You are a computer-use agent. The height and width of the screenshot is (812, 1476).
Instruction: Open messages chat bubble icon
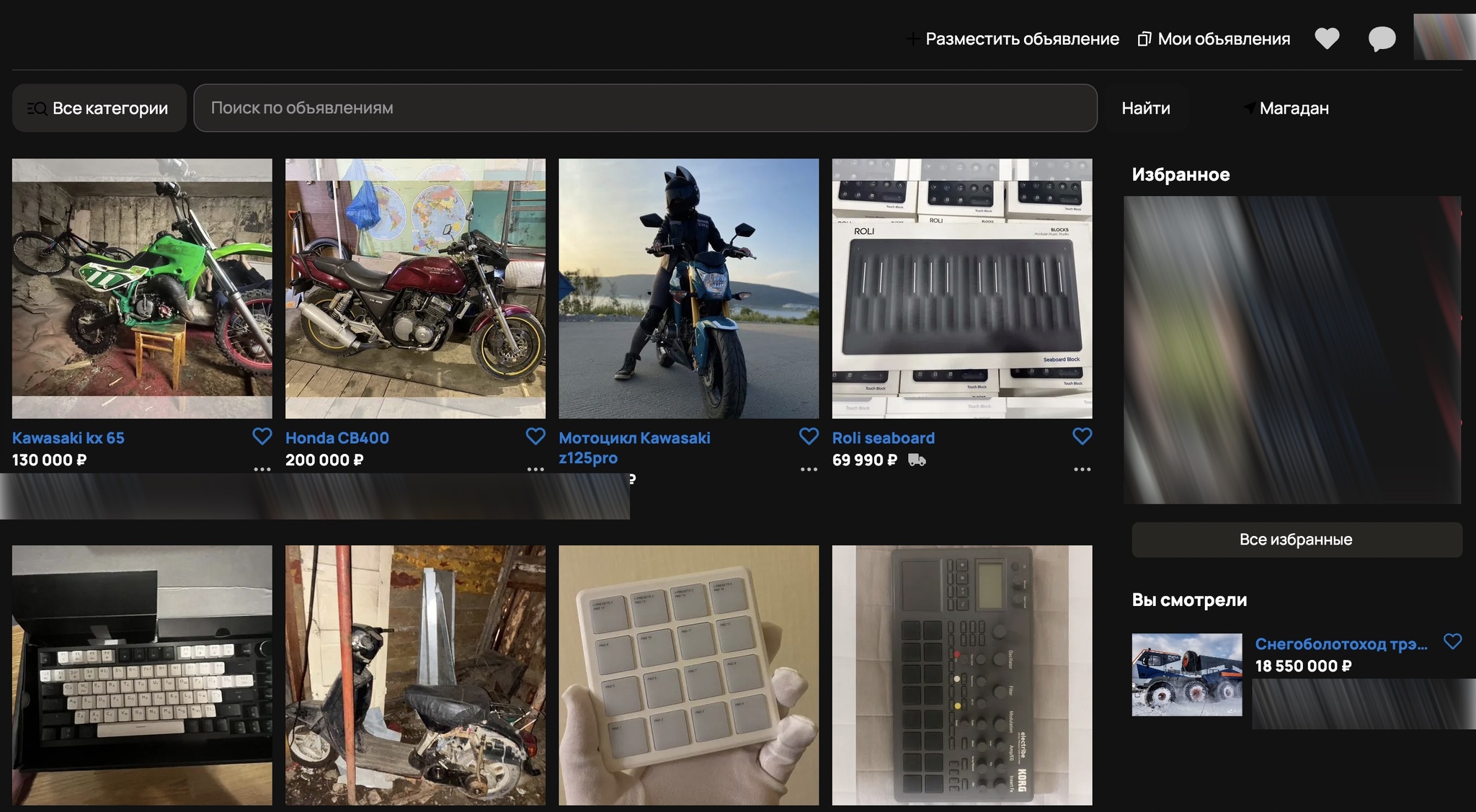[x=1382, y=39]
